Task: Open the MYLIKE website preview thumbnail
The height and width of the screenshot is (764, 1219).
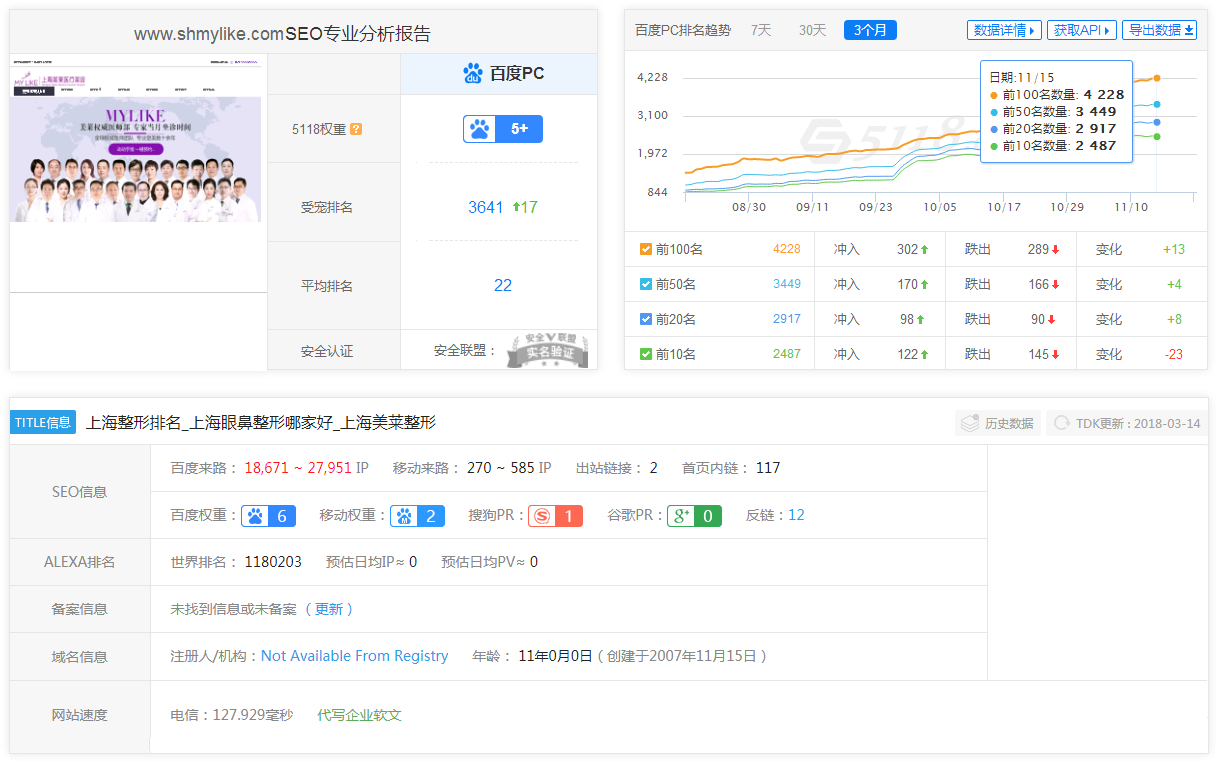Action: tap(137, 160)
